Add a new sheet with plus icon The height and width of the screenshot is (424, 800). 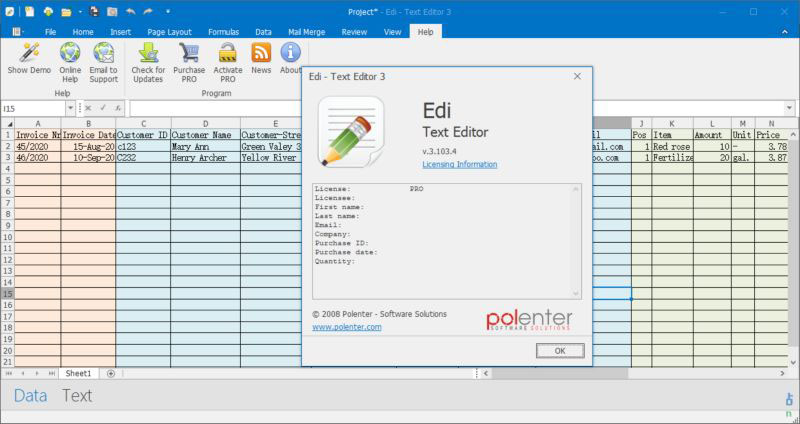111,373
